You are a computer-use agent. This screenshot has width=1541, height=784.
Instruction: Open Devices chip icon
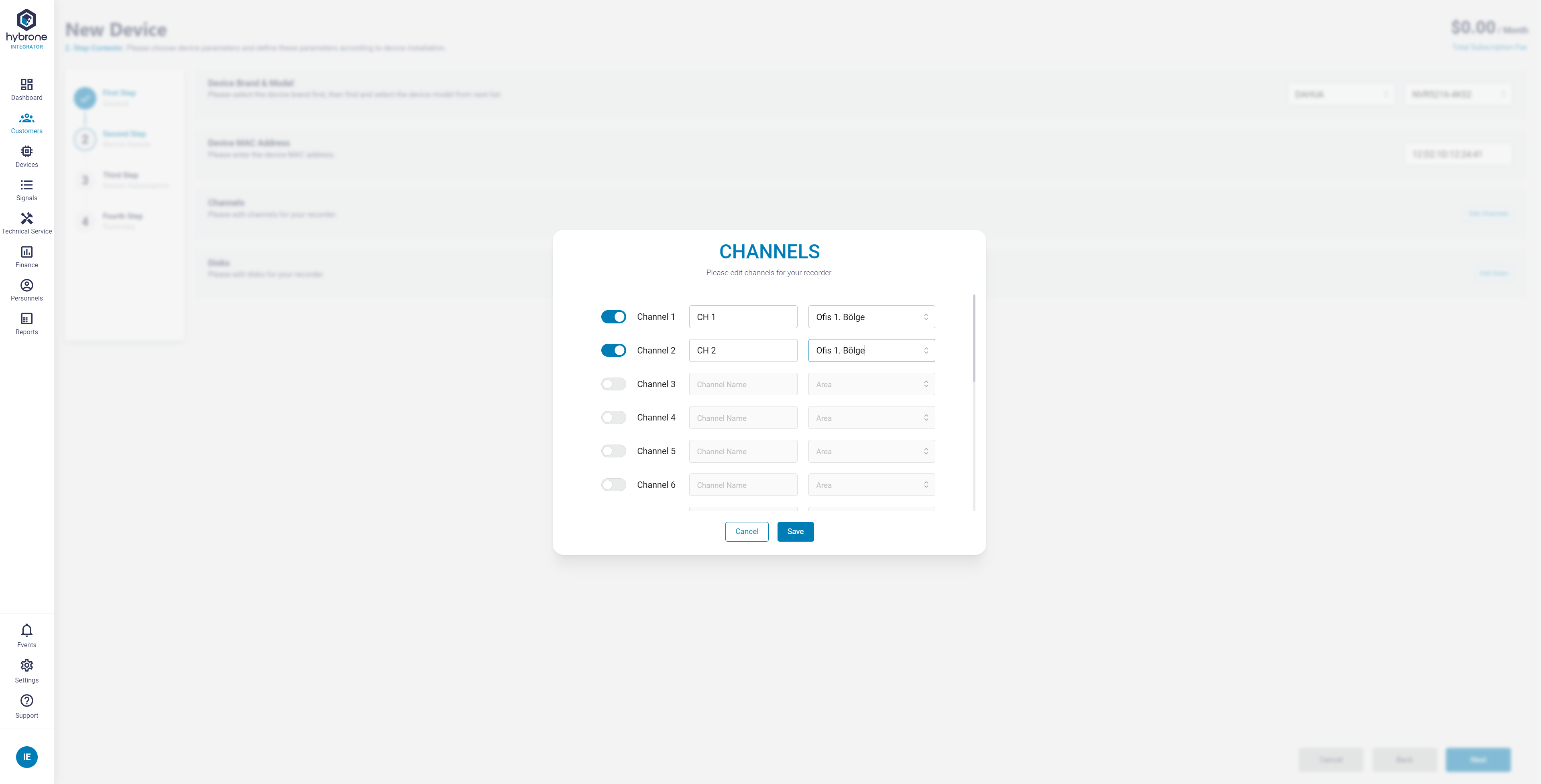pyautogui.click(x=26, y=151)
